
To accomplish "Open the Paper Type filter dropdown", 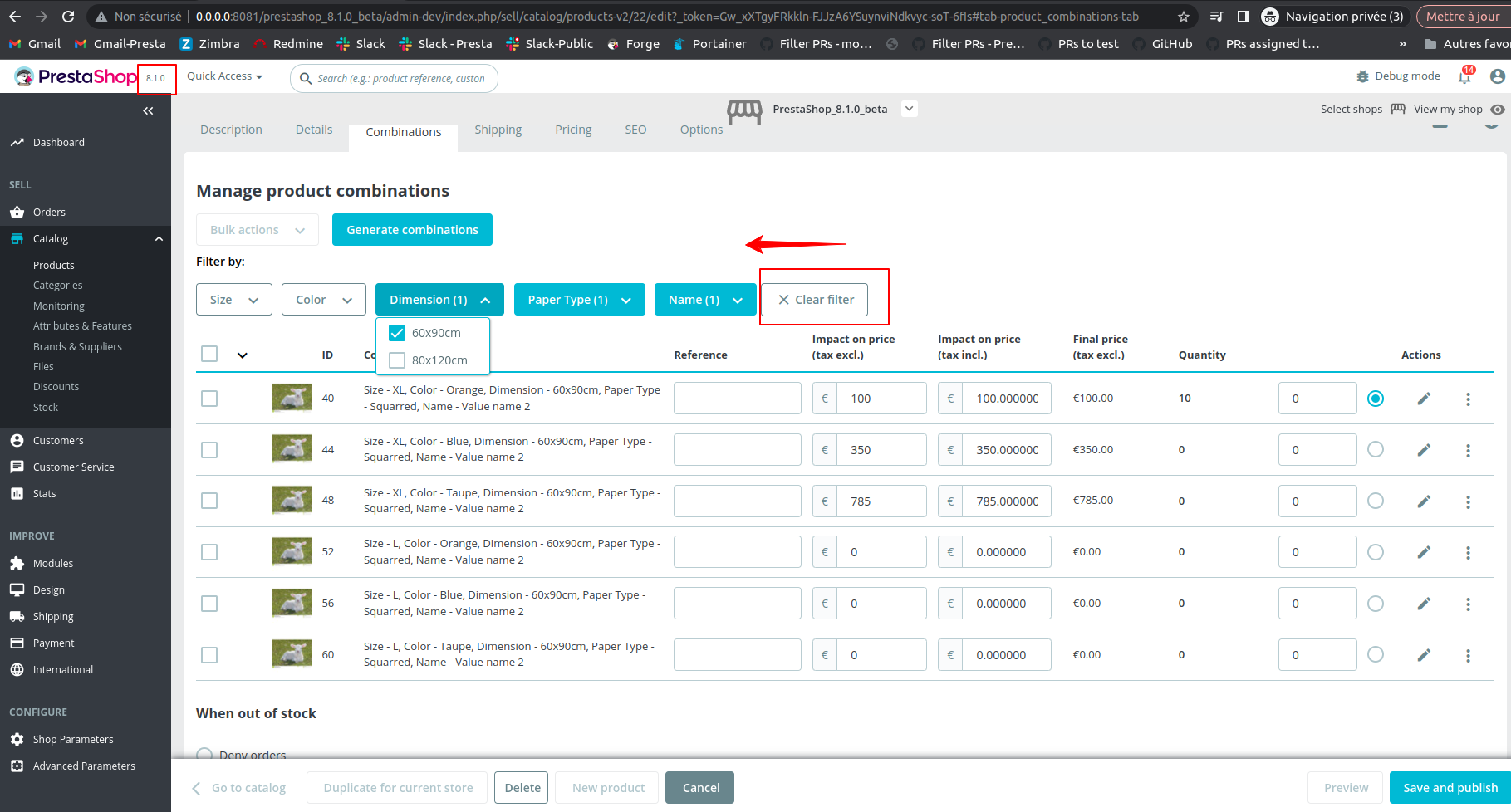I will tap(579, 299).
